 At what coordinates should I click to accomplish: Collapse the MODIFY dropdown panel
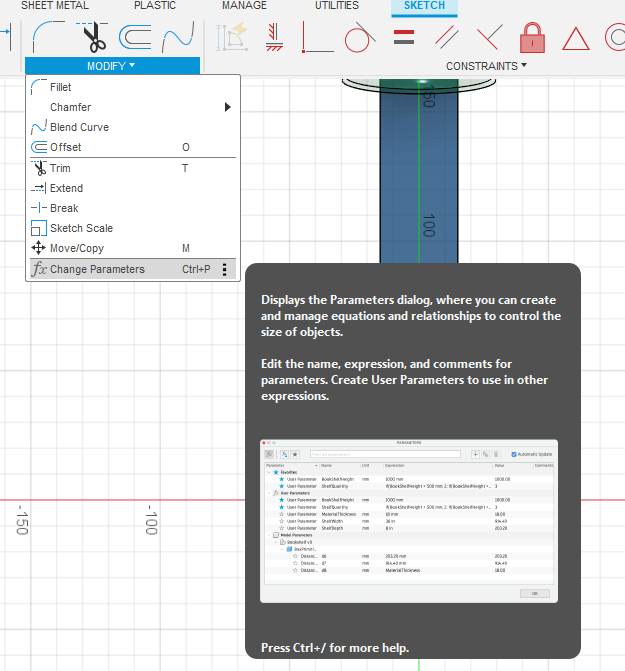tap(111, 65)
